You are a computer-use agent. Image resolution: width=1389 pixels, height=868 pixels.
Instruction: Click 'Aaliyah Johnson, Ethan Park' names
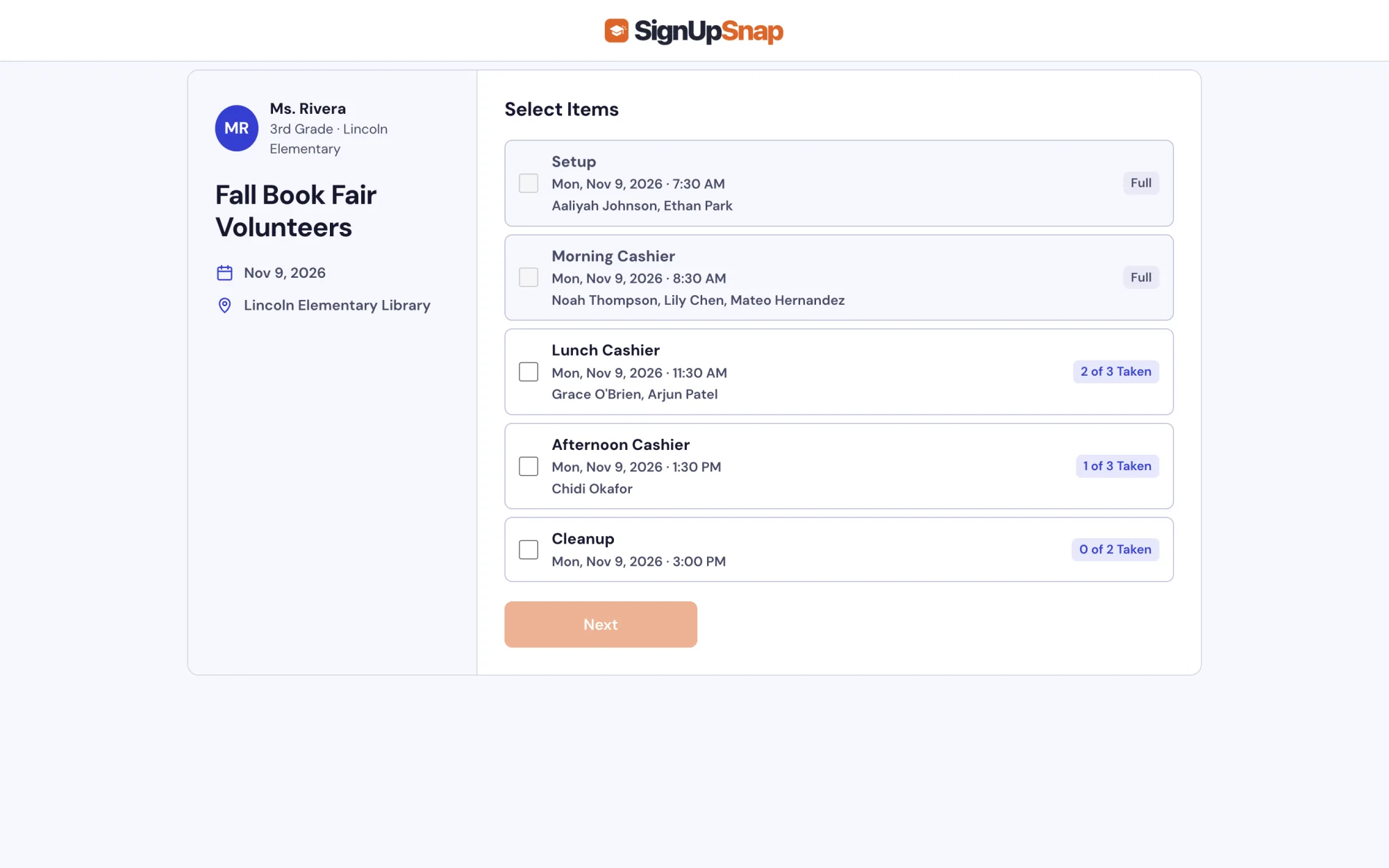[x=642, y=206]
